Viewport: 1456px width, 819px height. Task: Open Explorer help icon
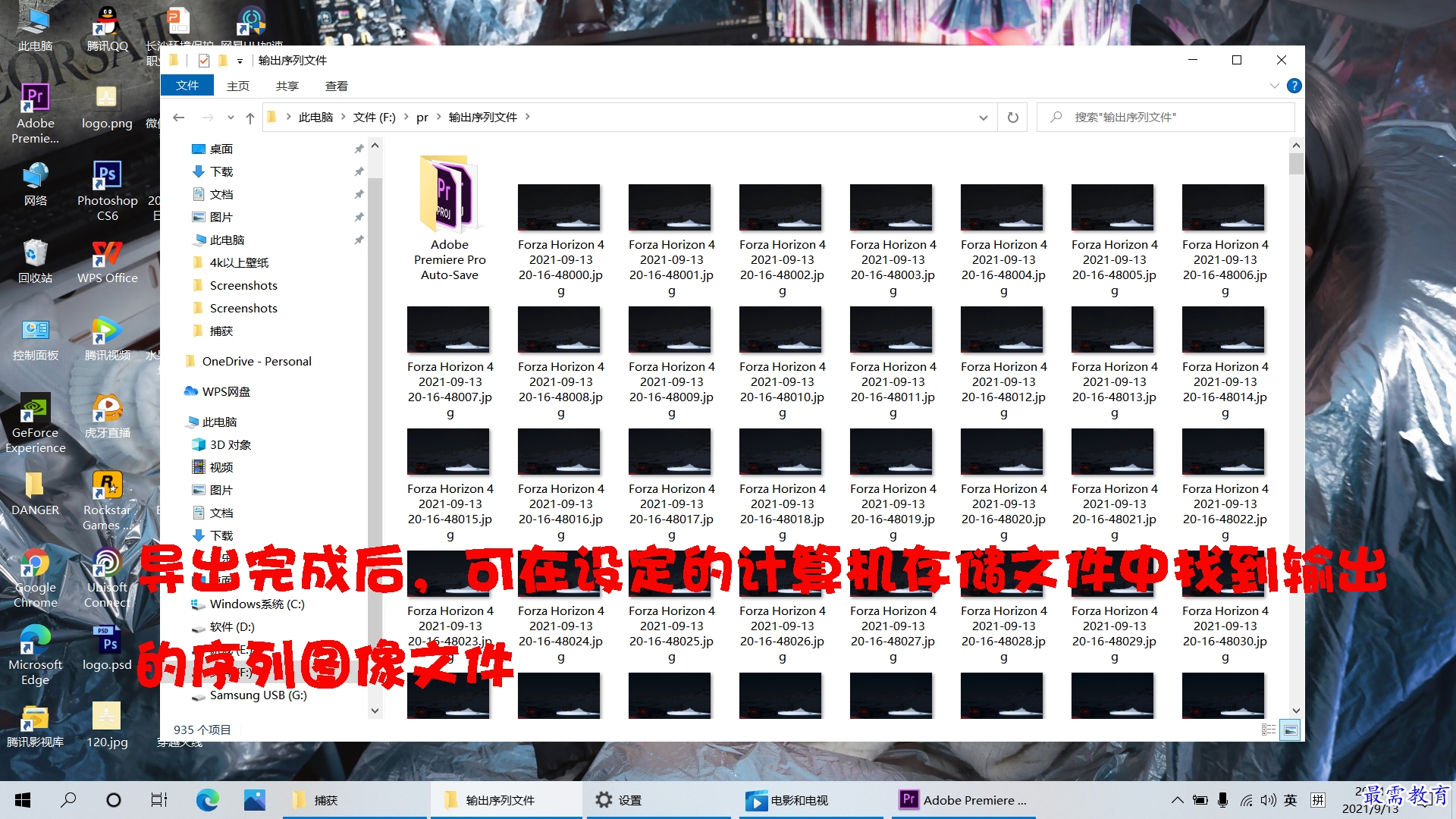tap(1294, 86)
